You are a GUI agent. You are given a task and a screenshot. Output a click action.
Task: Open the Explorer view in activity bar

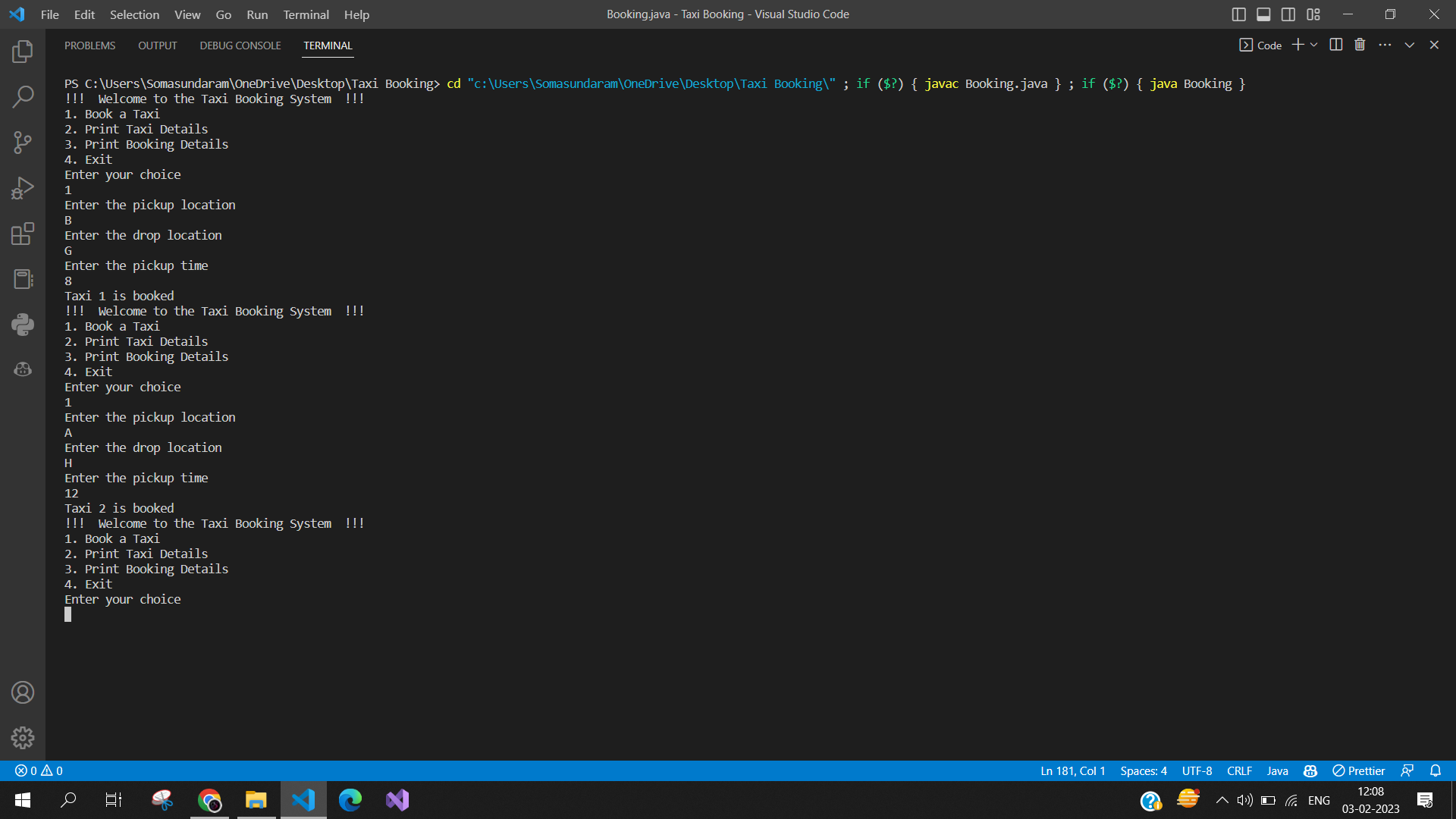[23, 52]
